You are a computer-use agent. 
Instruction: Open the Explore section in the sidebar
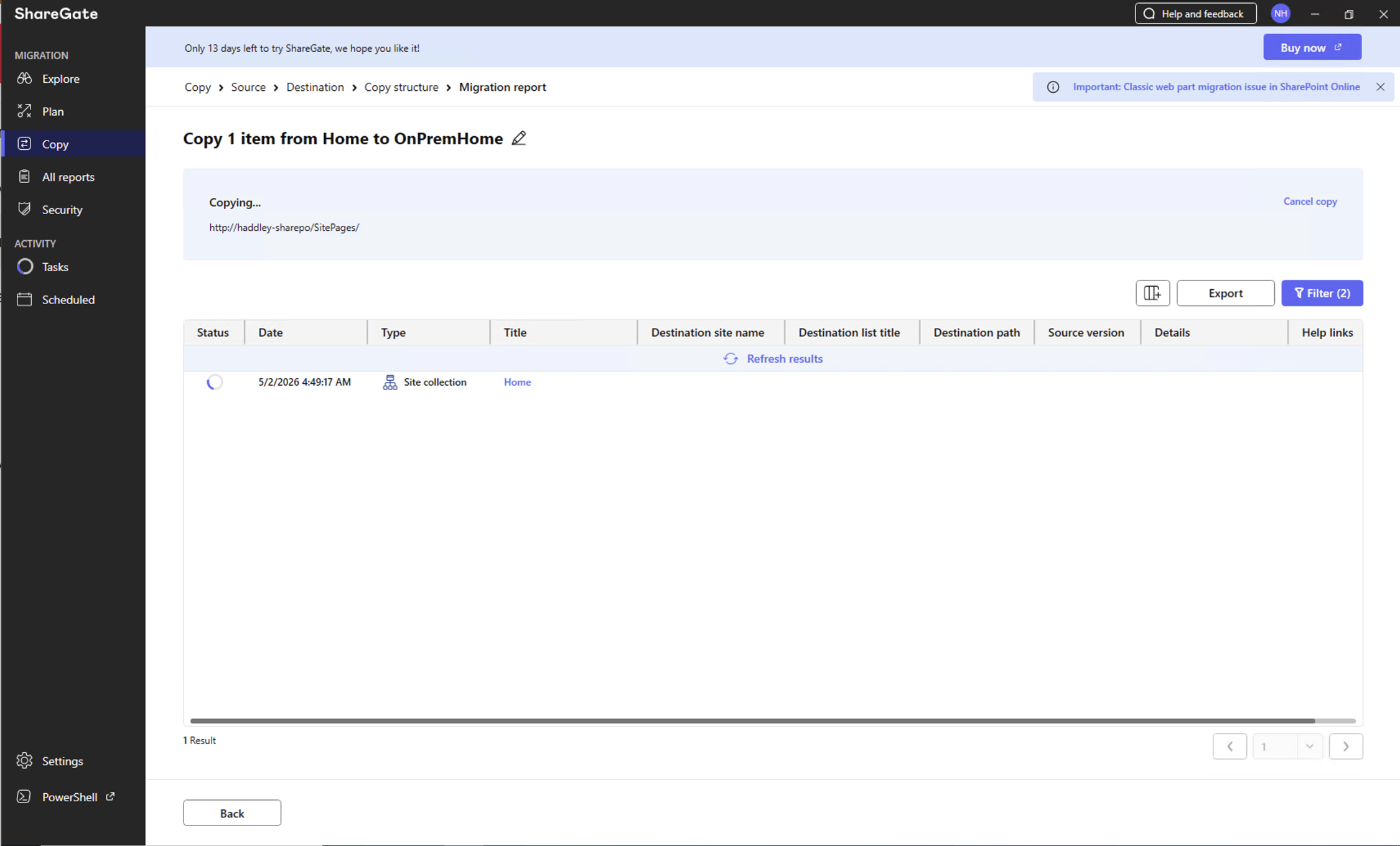coord(73,78)
